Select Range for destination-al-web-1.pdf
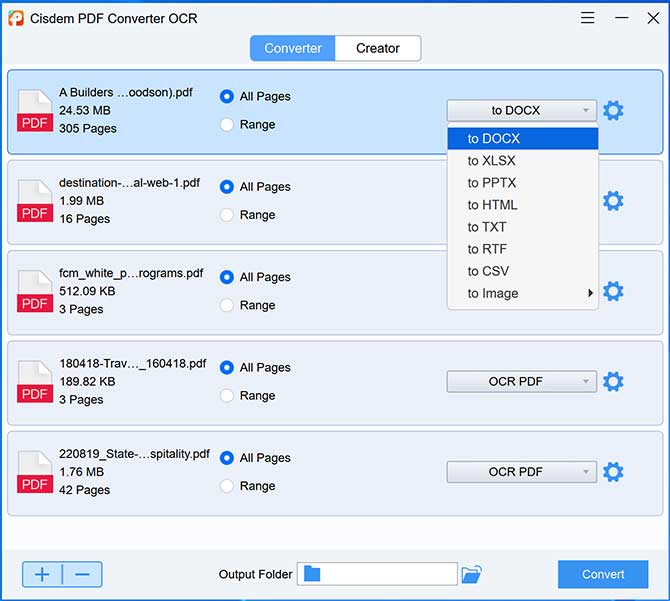670x601 pixels. (227, 215)
